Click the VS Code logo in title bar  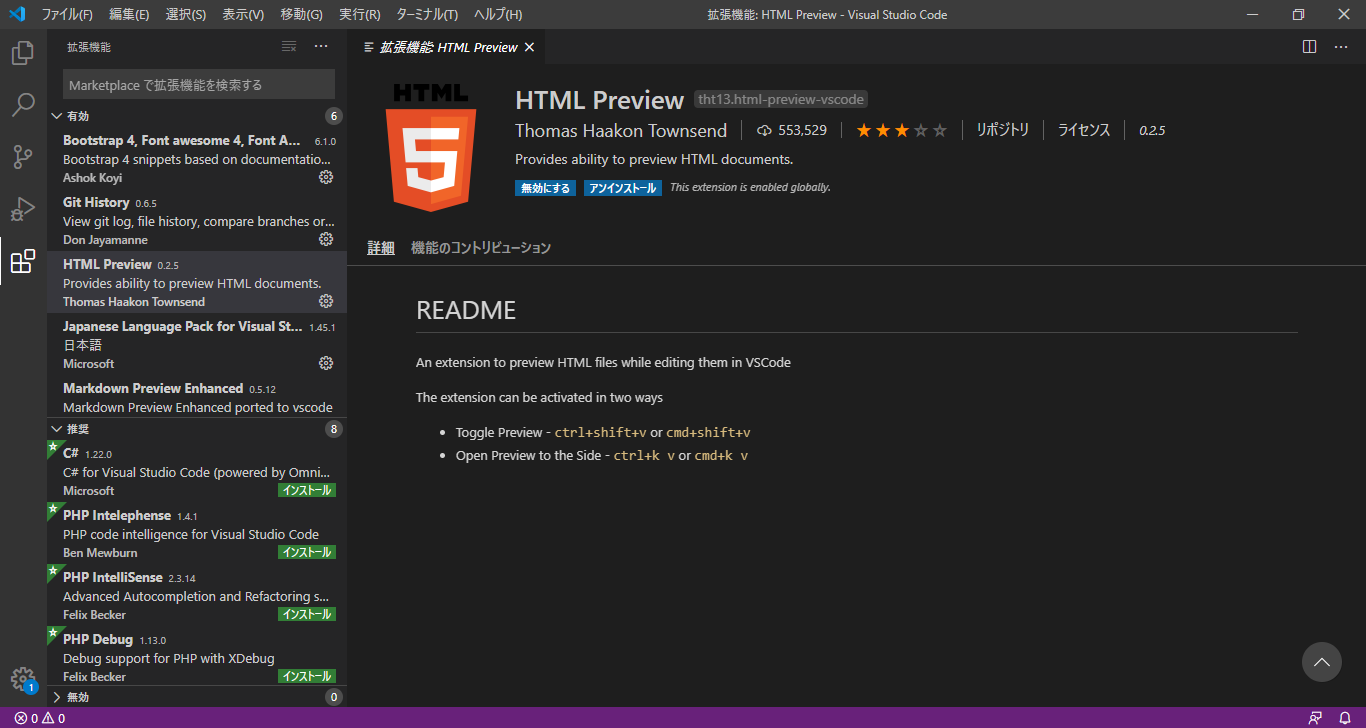[x=16, y=14]
